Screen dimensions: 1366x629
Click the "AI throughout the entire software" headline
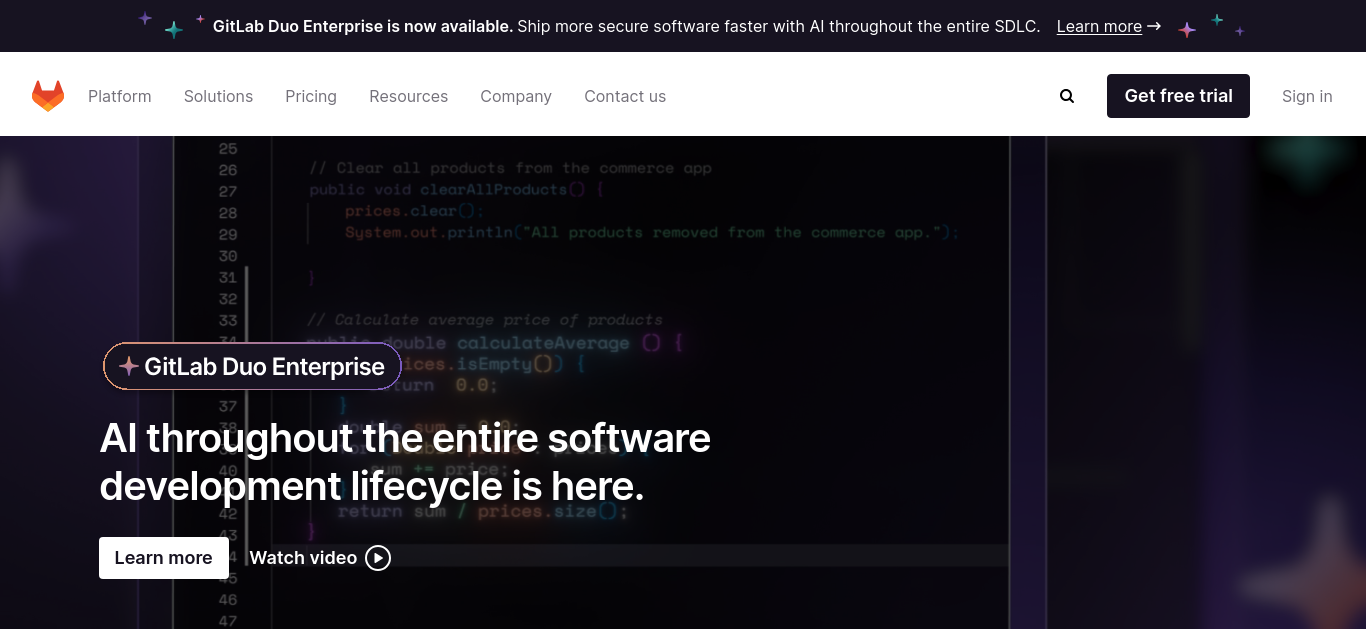(405, 438)
